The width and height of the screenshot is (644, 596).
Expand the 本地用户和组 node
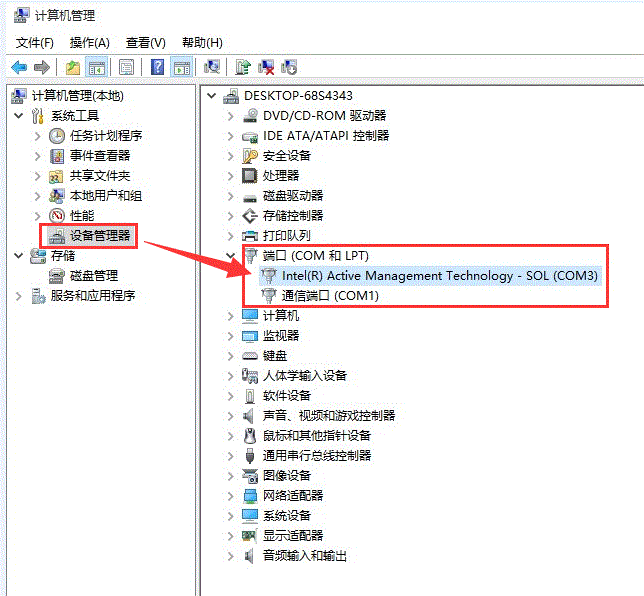click(37, 196)
